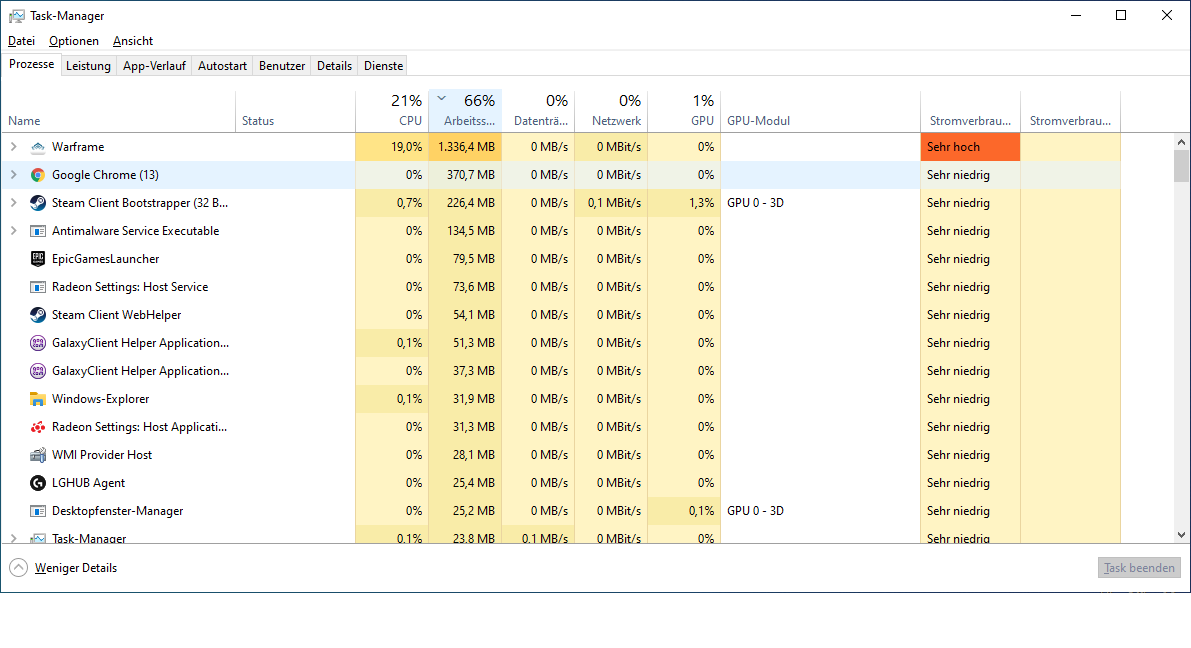Click the Steam Client WebHelper icon

pyautogui.click(x=37, y=315)
